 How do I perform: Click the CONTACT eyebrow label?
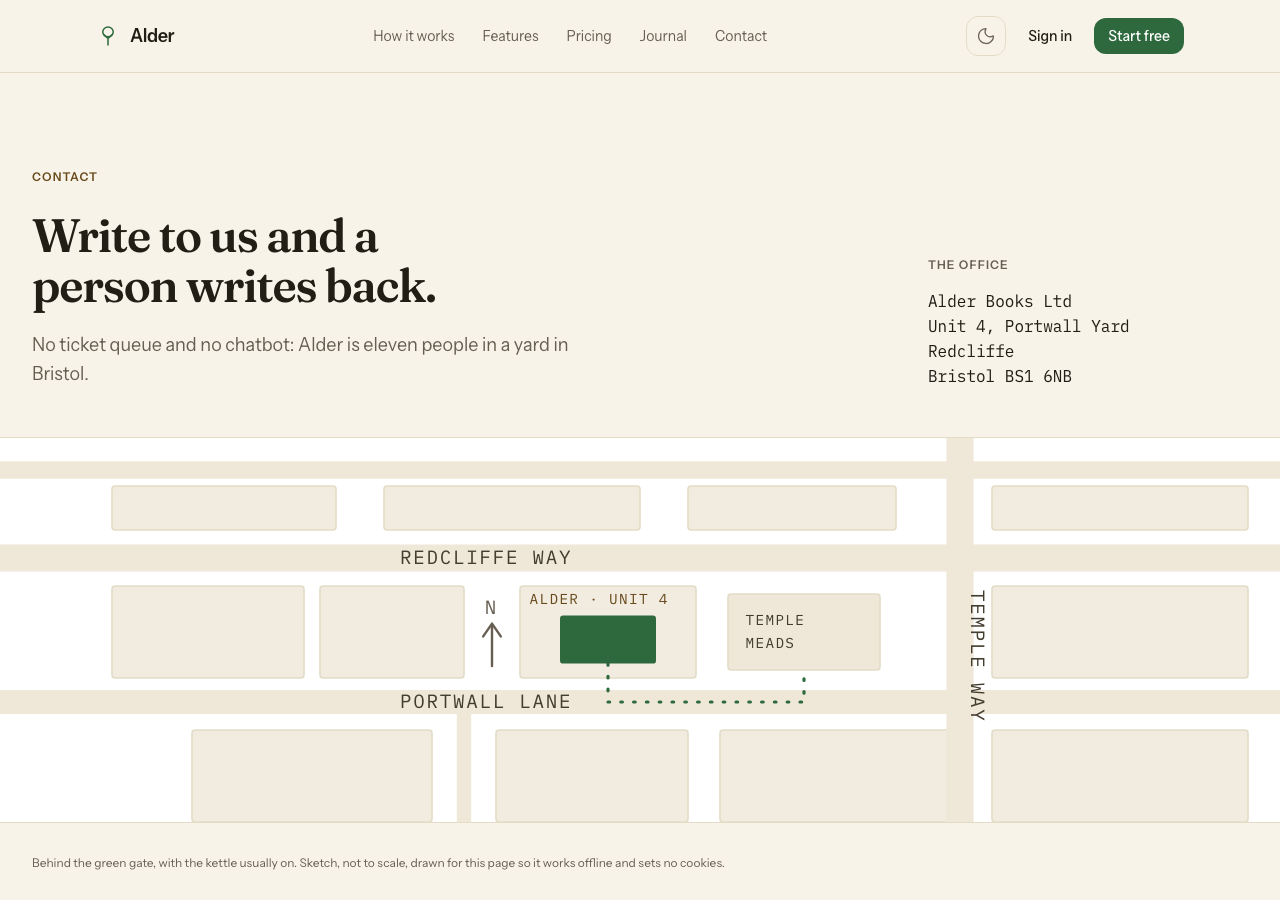tap(65, 177)
